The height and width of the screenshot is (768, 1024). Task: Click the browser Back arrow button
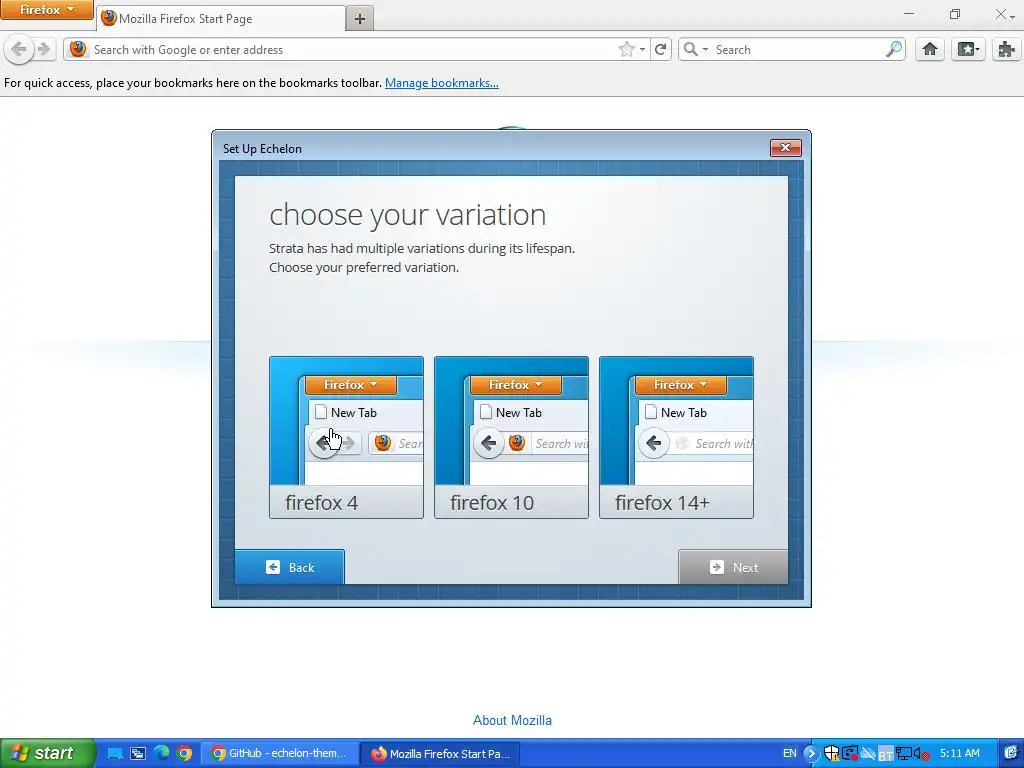point(19,49)
